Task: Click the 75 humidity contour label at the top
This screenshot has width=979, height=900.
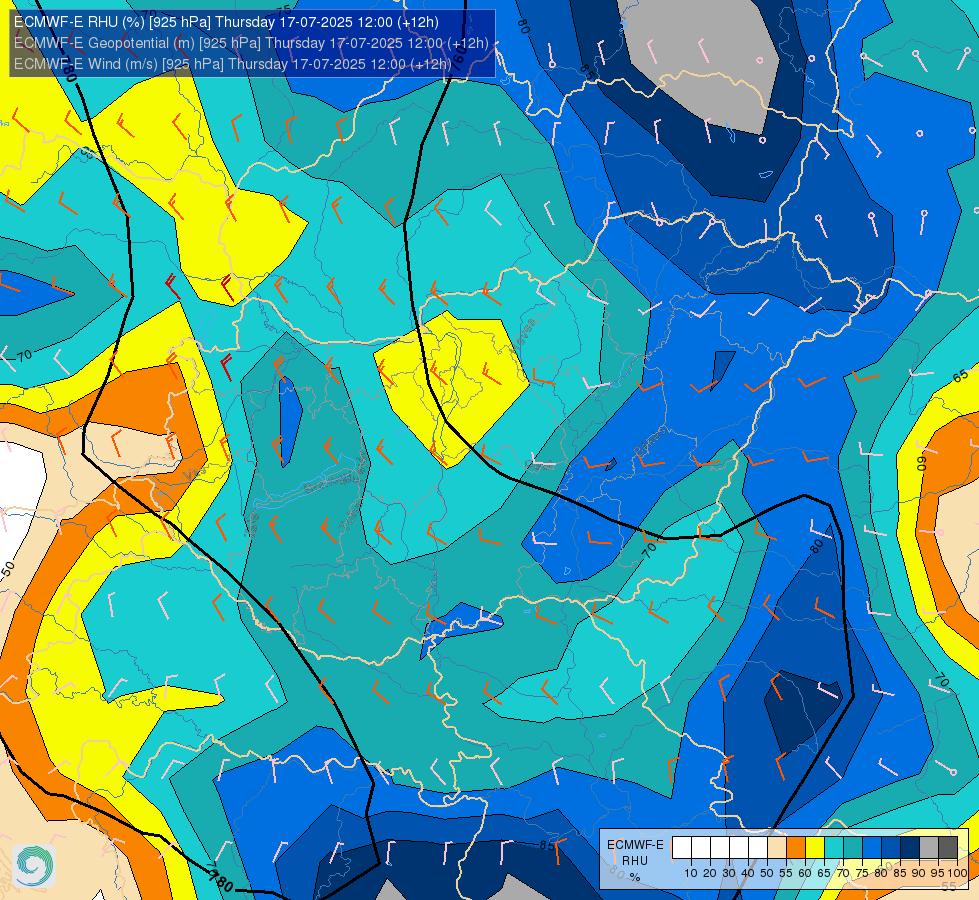Action: [x=284, y=9]
